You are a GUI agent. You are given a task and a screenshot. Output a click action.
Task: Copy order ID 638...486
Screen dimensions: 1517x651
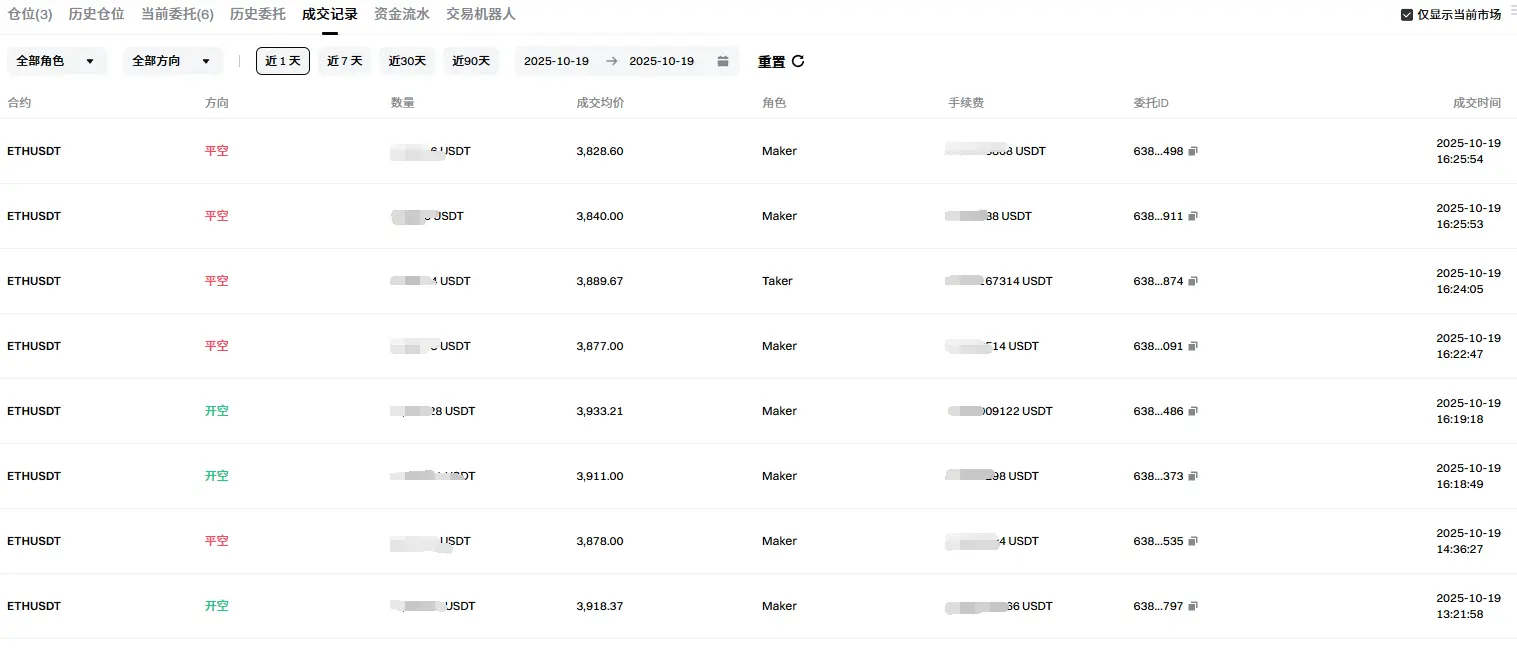[x=1193, y=412]
